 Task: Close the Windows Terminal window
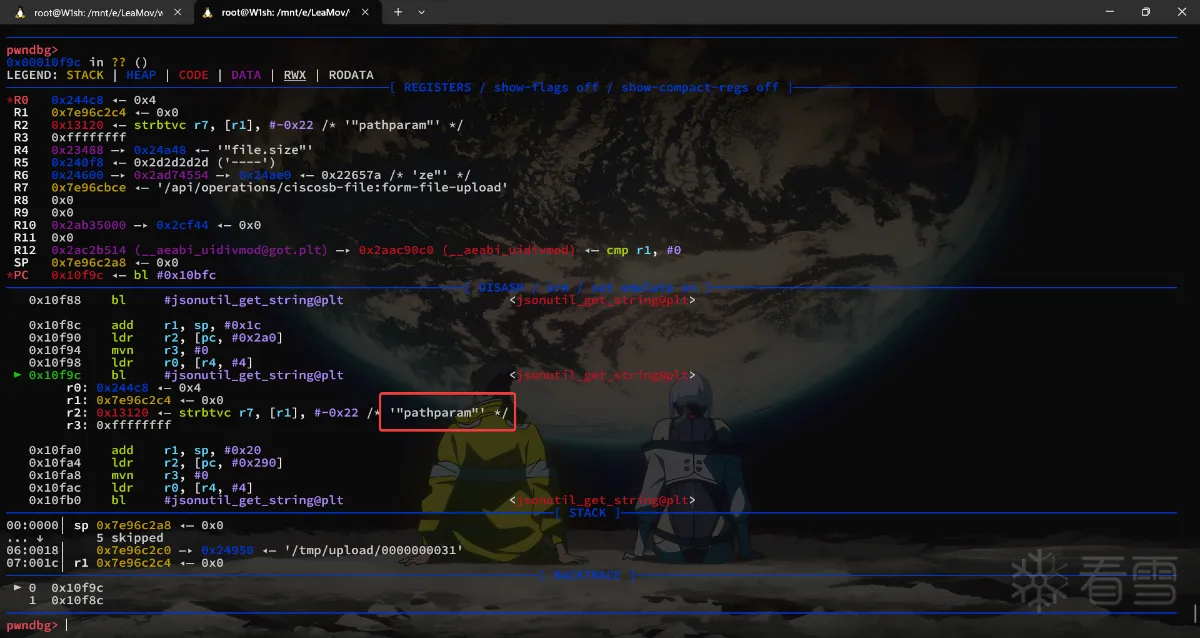(1181, 12)
